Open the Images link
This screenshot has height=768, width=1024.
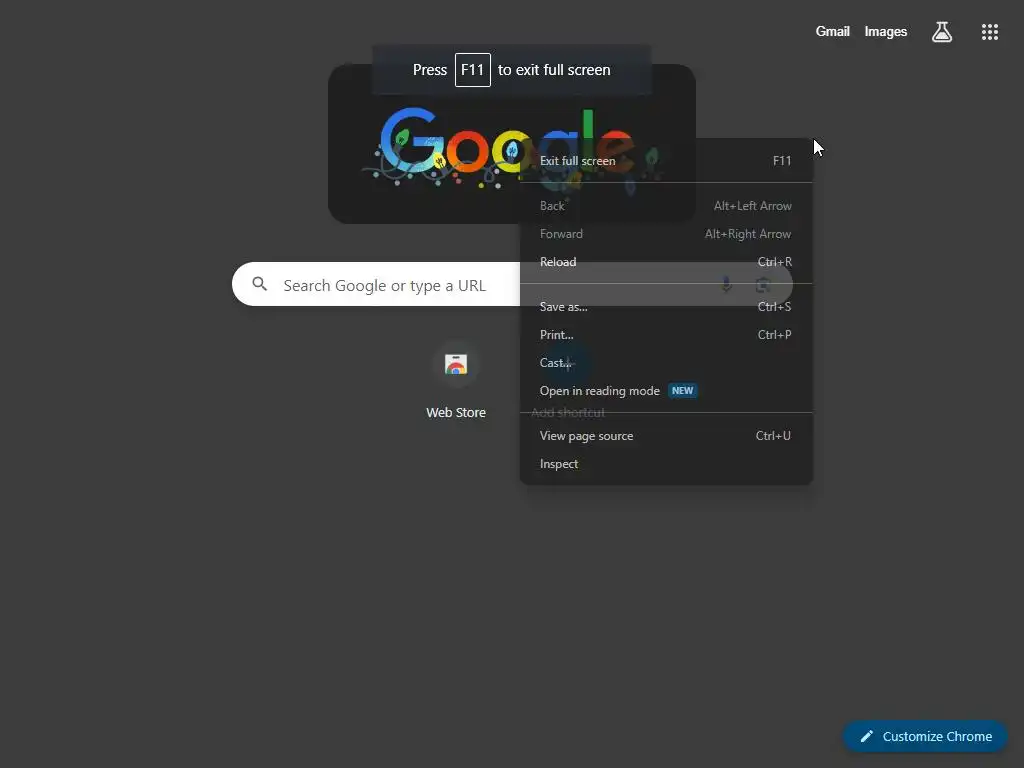pyautogui.click(x=886, y=31)
